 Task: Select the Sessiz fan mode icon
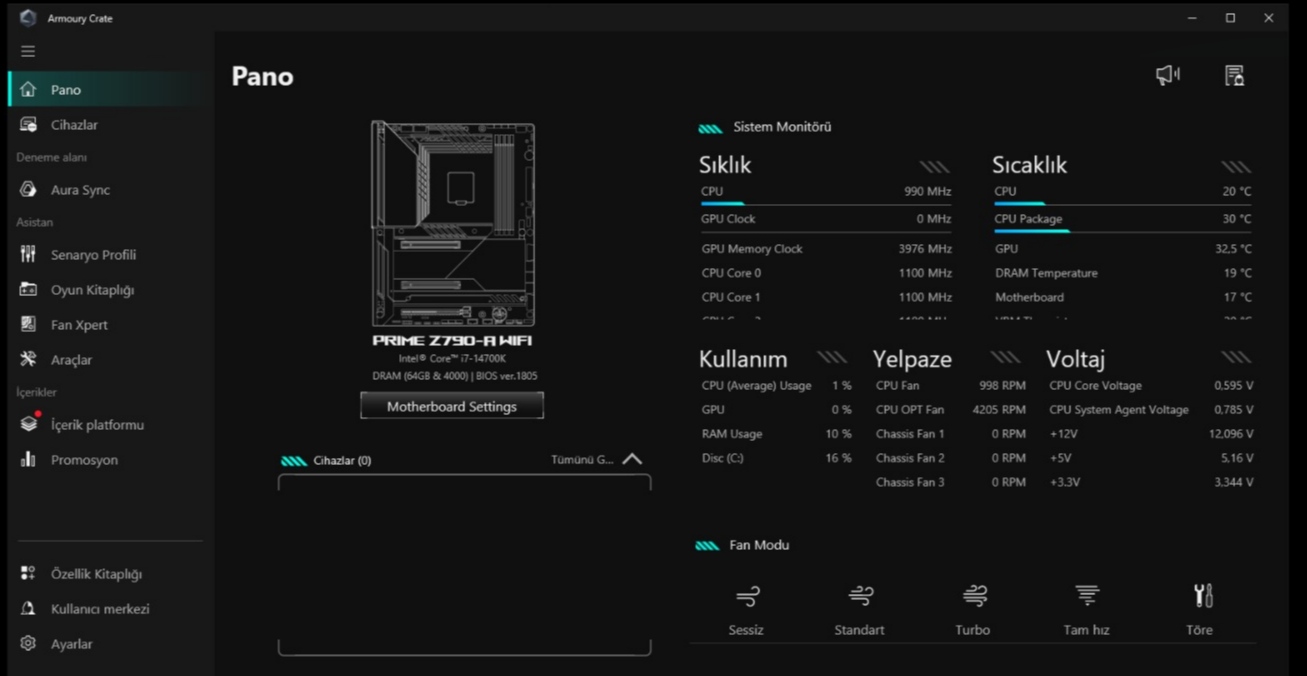pos(747,596)
